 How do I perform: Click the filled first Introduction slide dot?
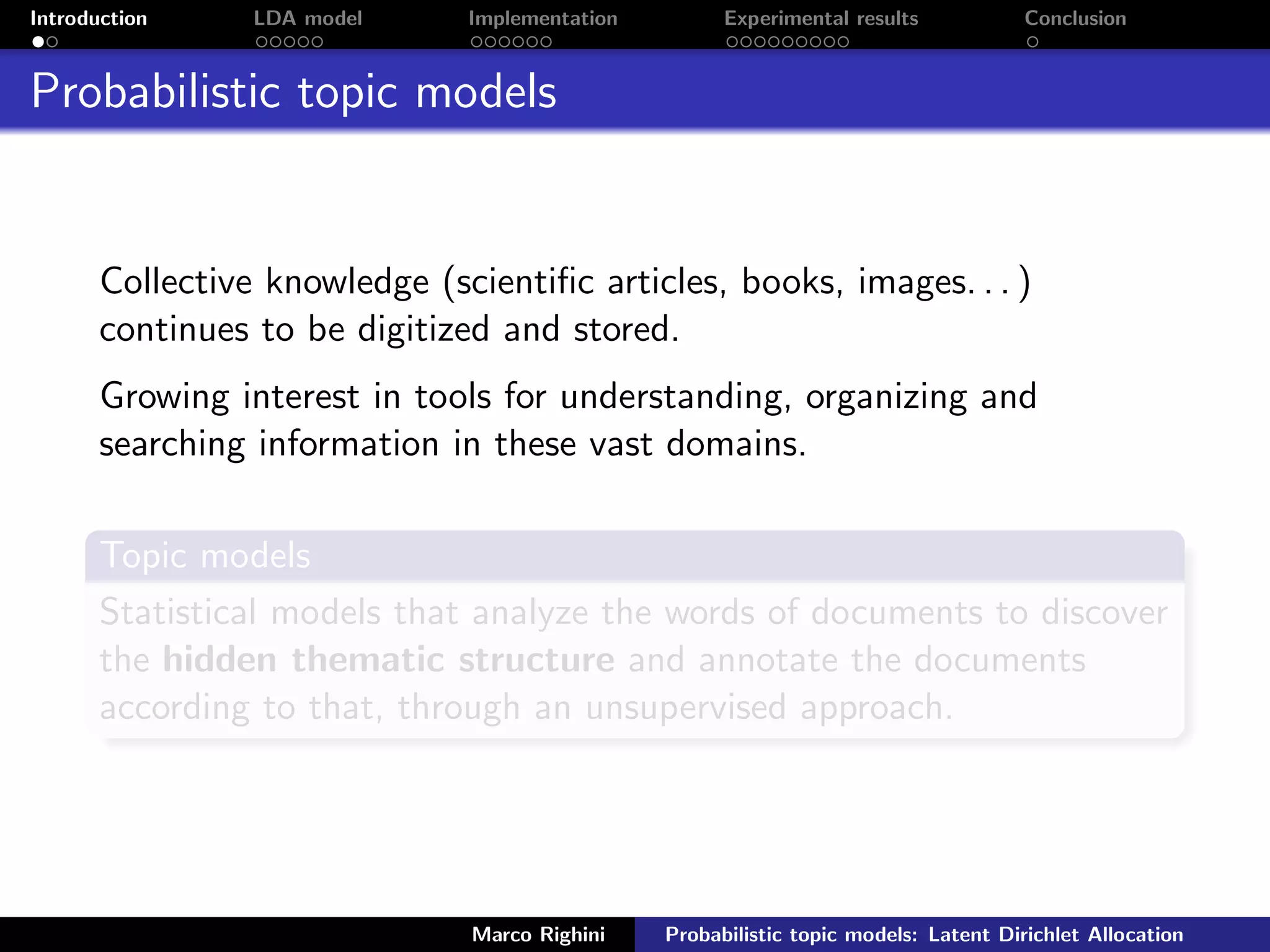pyautogui.click(x=38, y=42)
